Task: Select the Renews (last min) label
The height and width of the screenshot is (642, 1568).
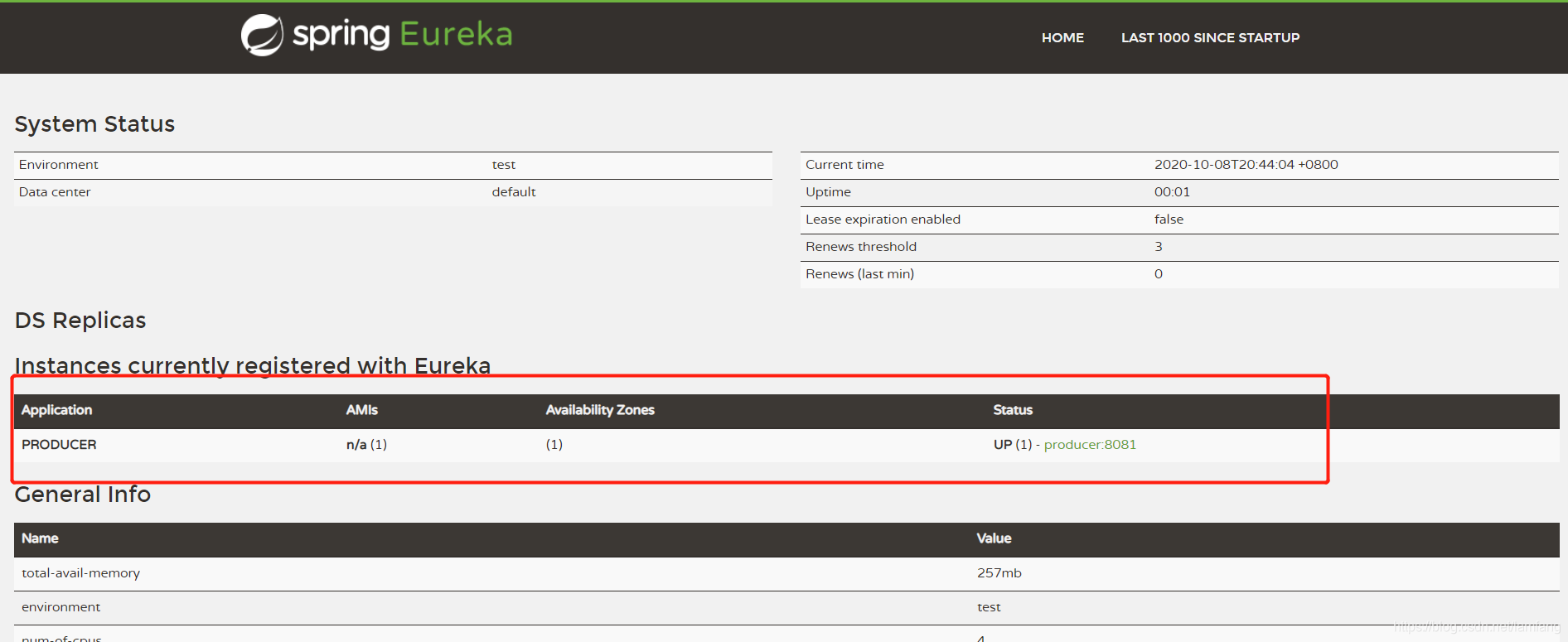Action: (859, 274)
